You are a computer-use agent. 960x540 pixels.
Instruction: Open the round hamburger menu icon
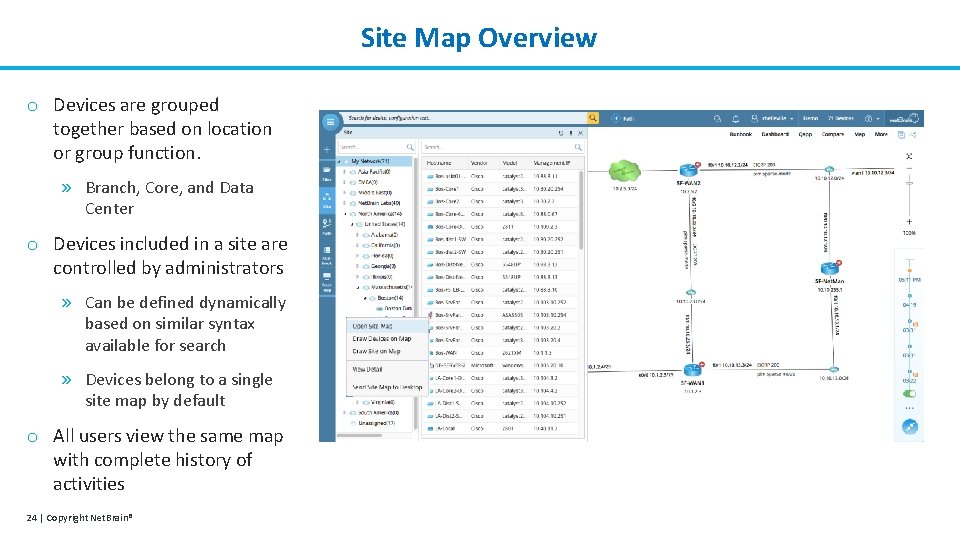[x=330, y=121]
